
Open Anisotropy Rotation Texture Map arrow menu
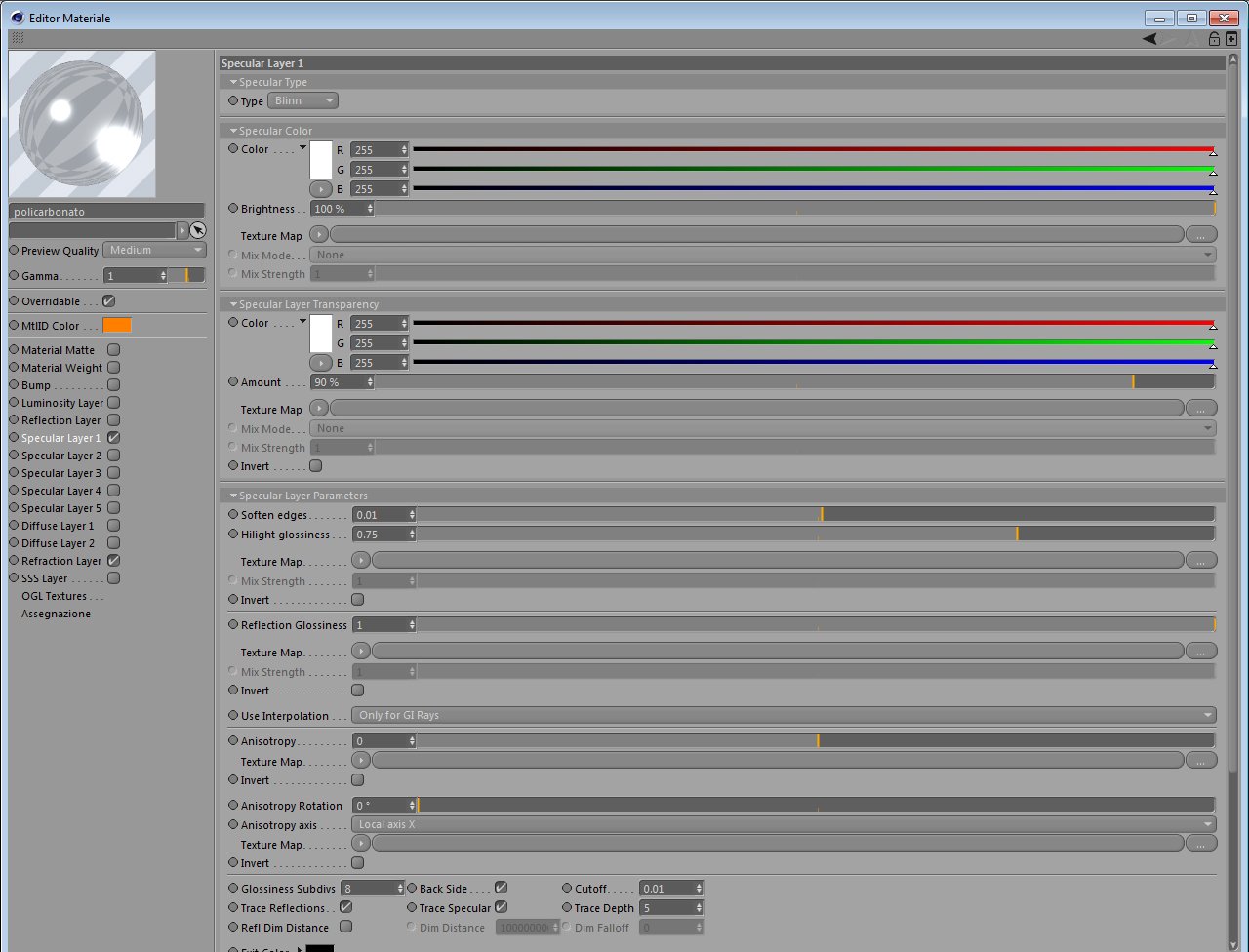click(361, 844)
